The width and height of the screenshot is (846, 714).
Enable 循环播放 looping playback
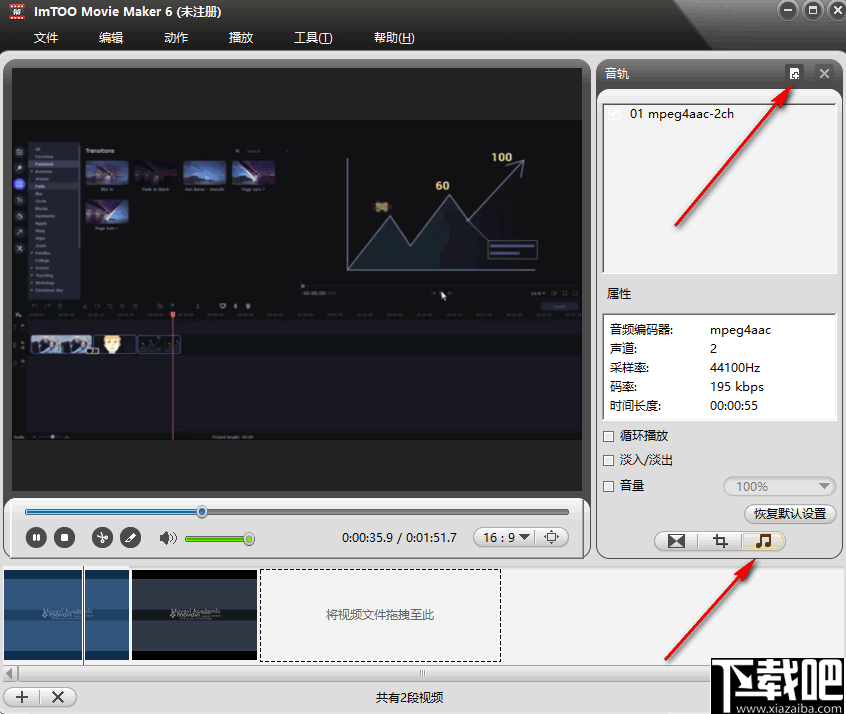pyautogui.click(x=608, y=435)
